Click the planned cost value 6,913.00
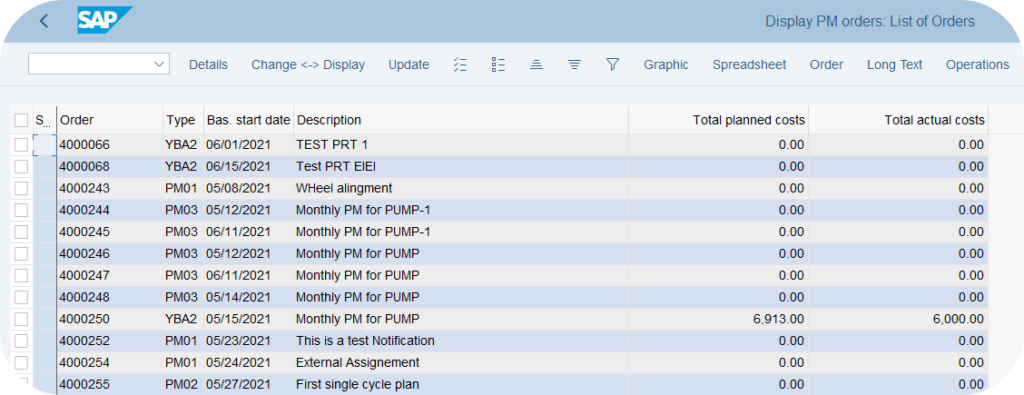1024x395 pixels. pos(778,319)
